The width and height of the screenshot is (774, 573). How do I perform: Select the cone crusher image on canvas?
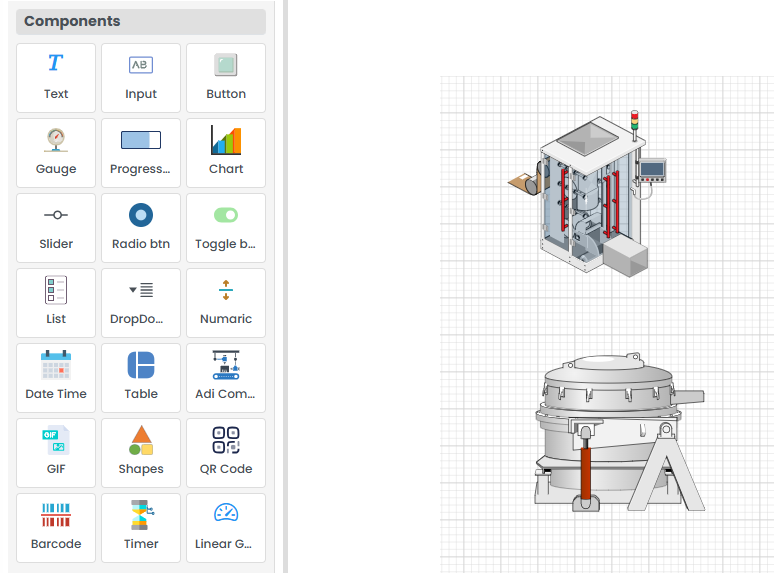(619, 432)
